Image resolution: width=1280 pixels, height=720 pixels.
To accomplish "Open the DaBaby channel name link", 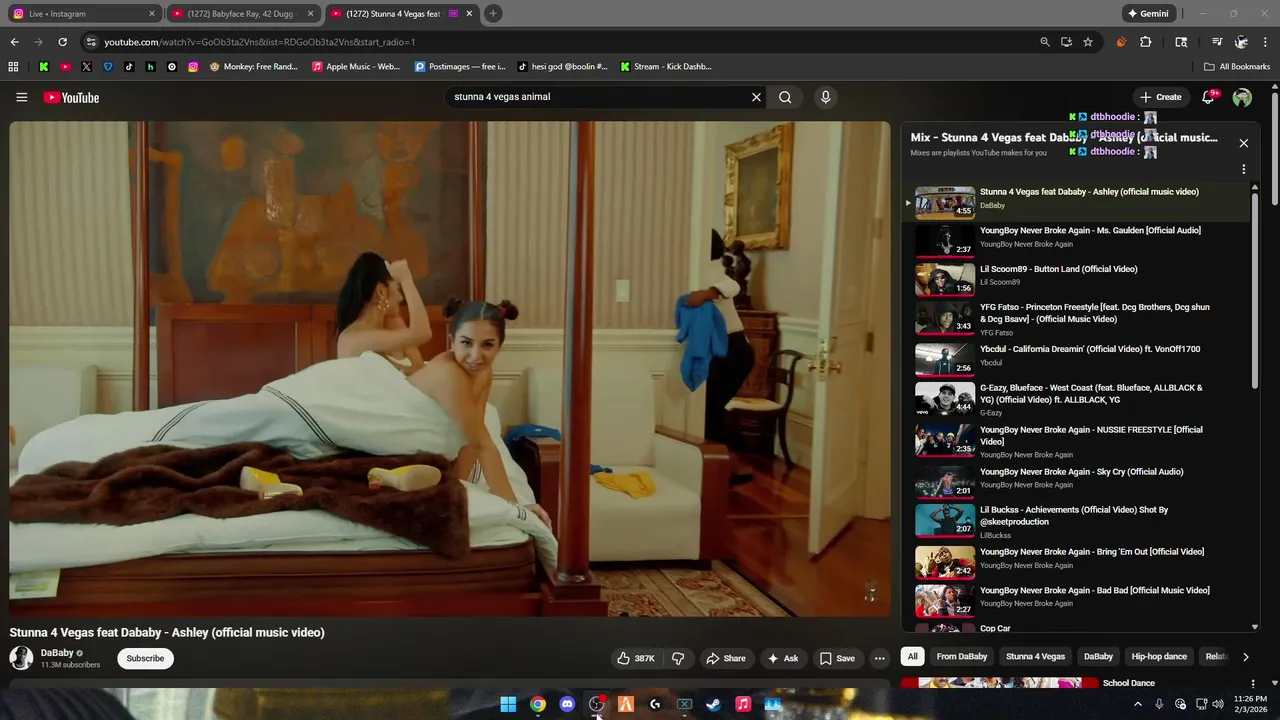I will pyautogui.click(x=57, y=653).
